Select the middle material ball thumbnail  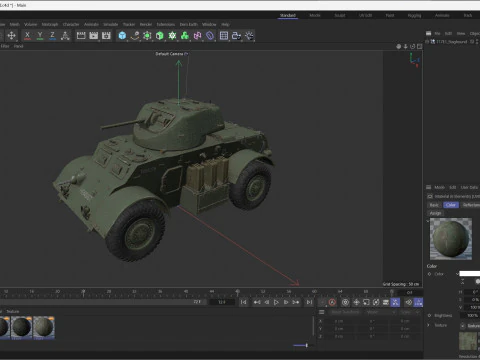22,328
